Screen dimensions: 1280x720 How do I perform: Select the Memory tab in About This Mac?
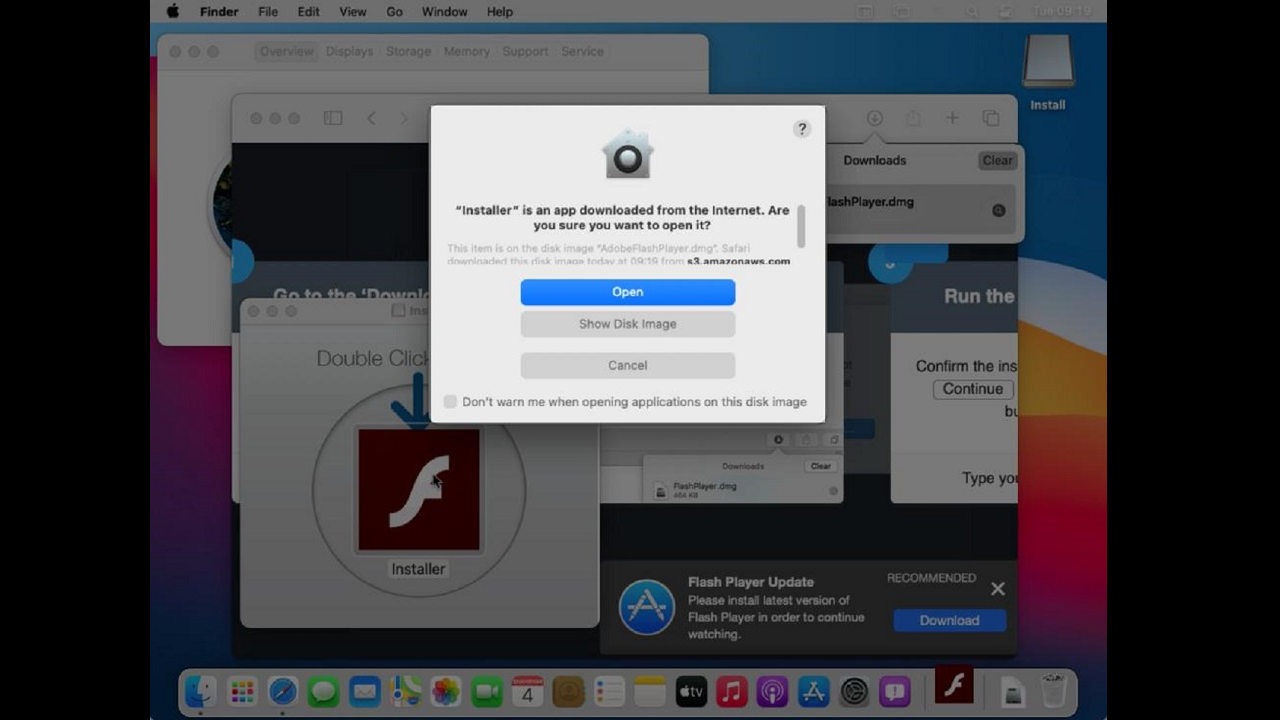(466, 51)
